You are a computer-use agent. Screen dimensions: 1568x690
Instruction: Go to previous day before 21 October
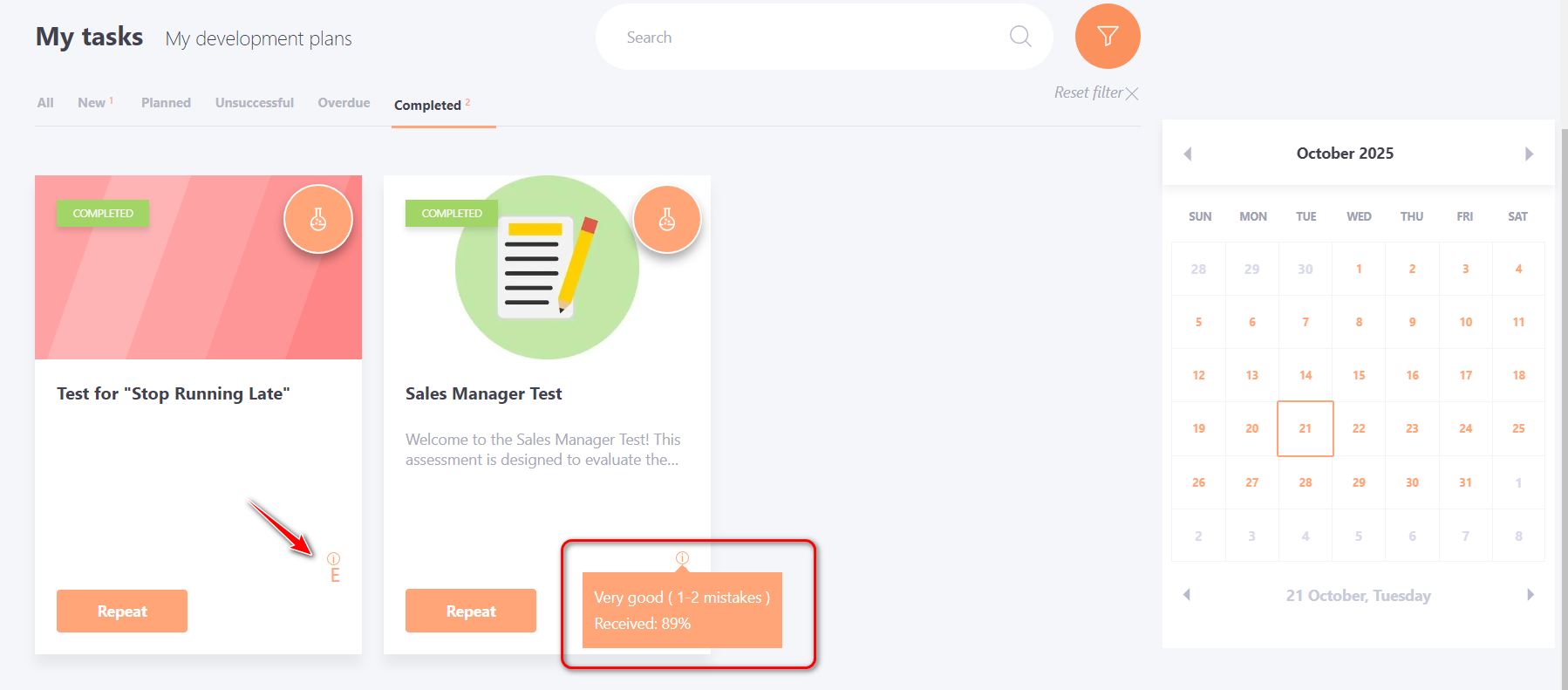1187,595
